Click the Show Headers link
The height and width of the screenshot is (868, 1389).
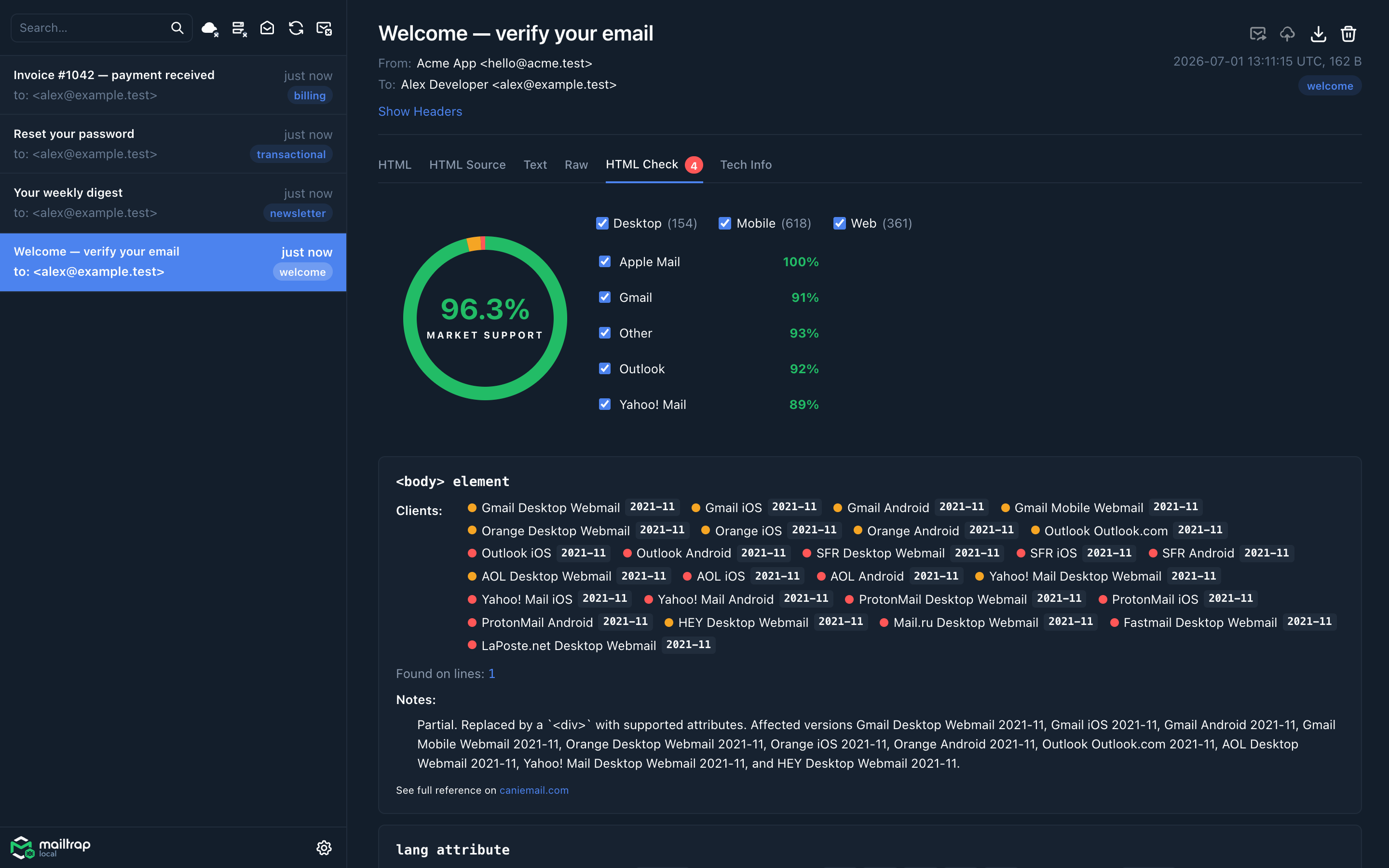(420, 111)
